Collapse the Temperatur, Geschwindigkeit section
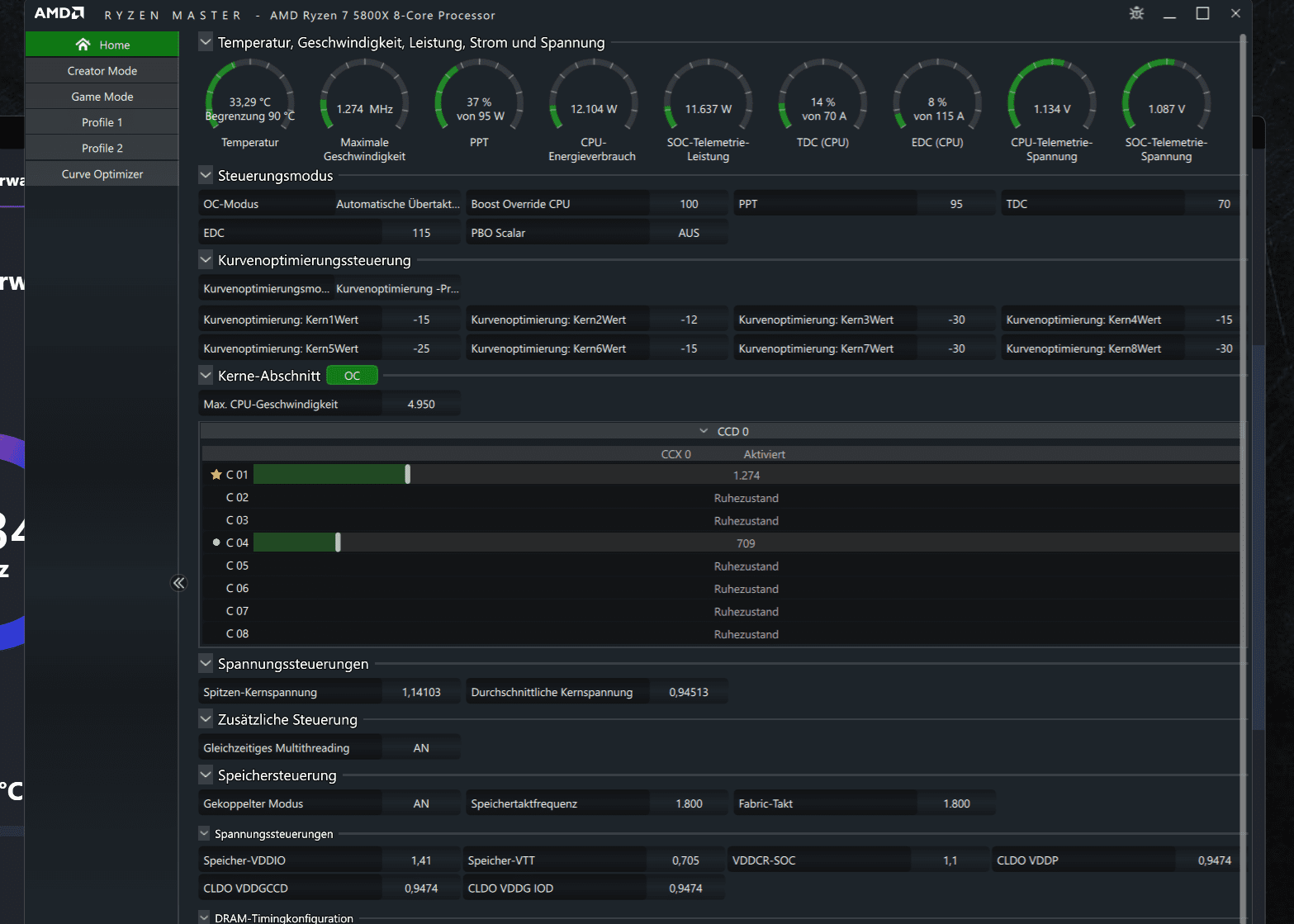Viewport: 1294px width, 924px height. 206,42
